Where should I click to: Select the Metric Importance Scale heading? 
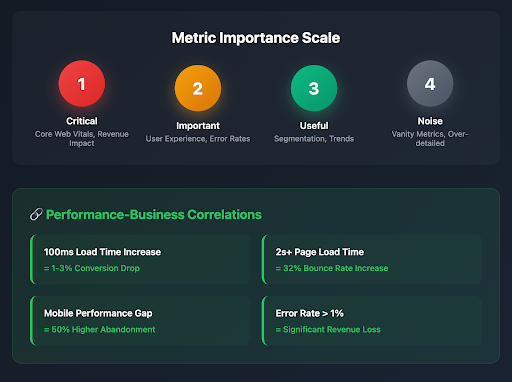[x=256, y=38]
